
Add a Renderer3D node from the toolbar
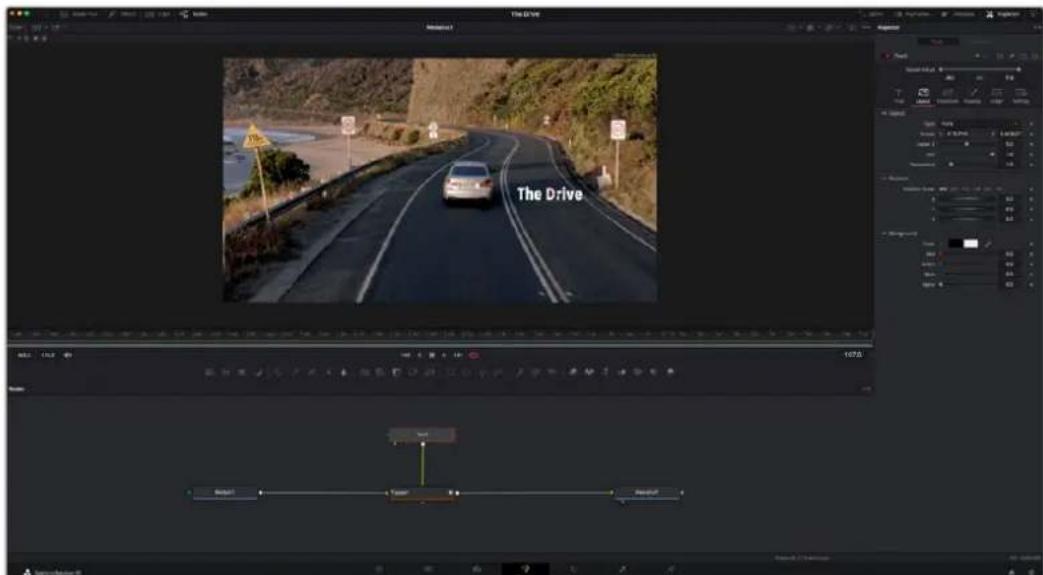(x=670, y=373)
